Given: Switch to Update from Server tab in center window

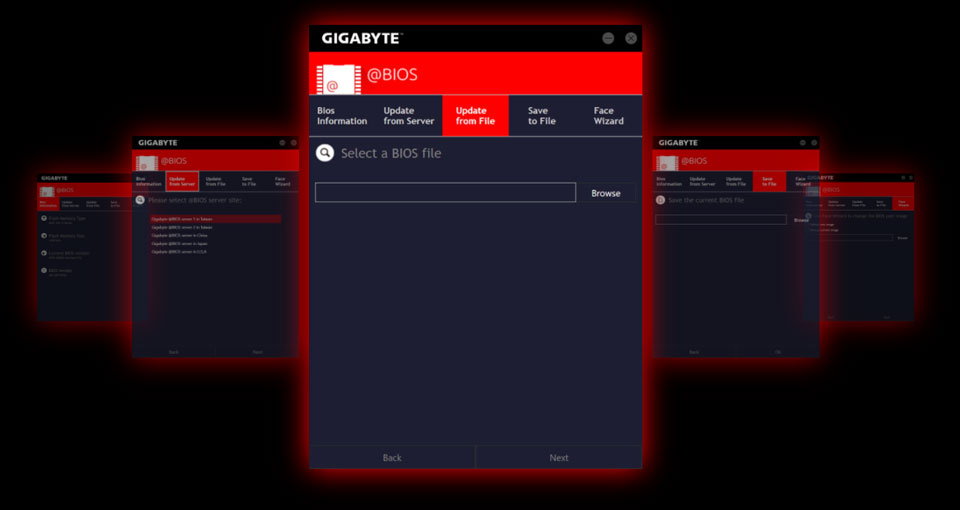Looking at the screenshot, I should pos(409,116).
